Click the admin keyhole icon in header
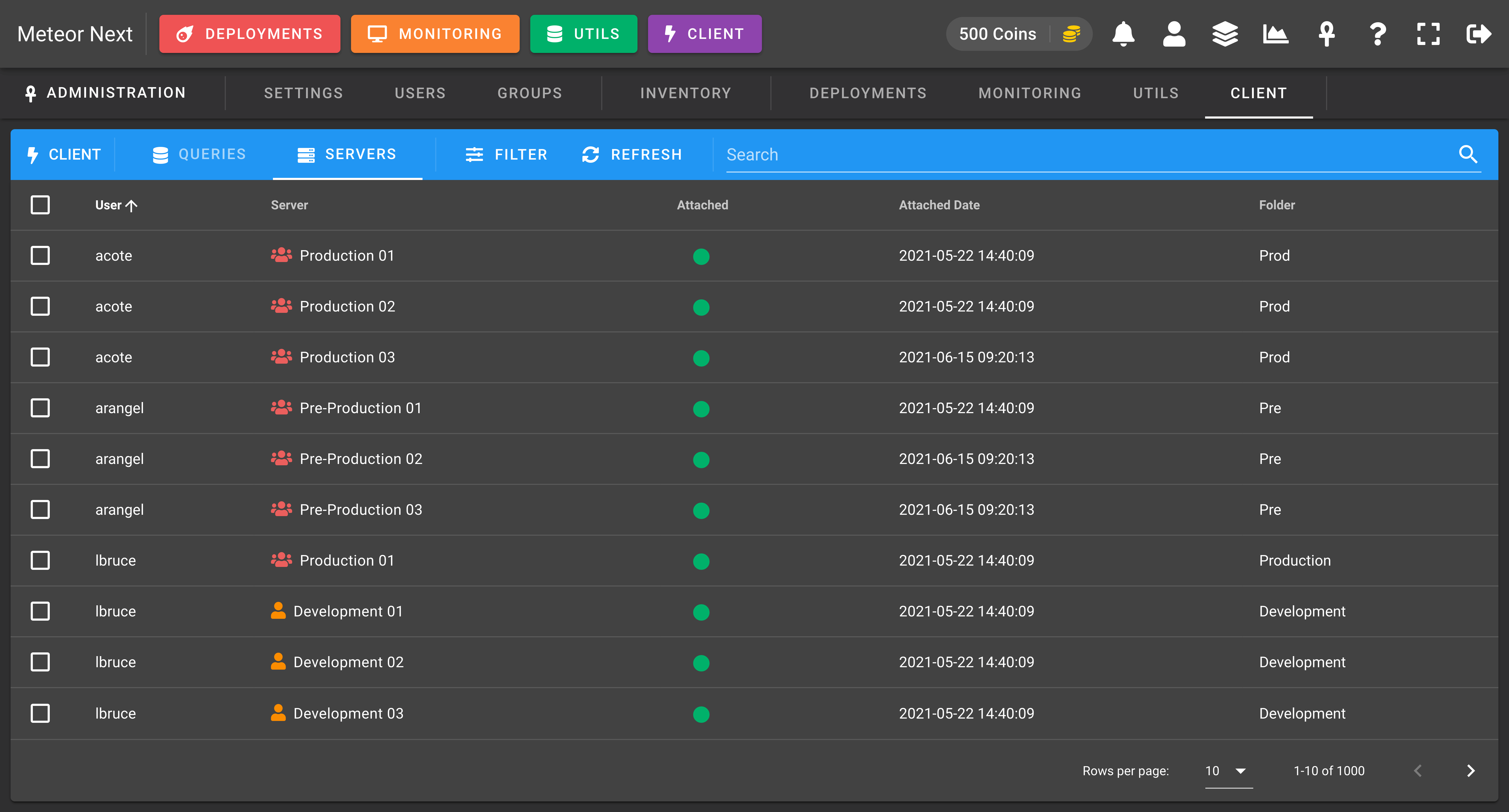The width and height of the screenshot is (1509, 812). (1326, 34)
